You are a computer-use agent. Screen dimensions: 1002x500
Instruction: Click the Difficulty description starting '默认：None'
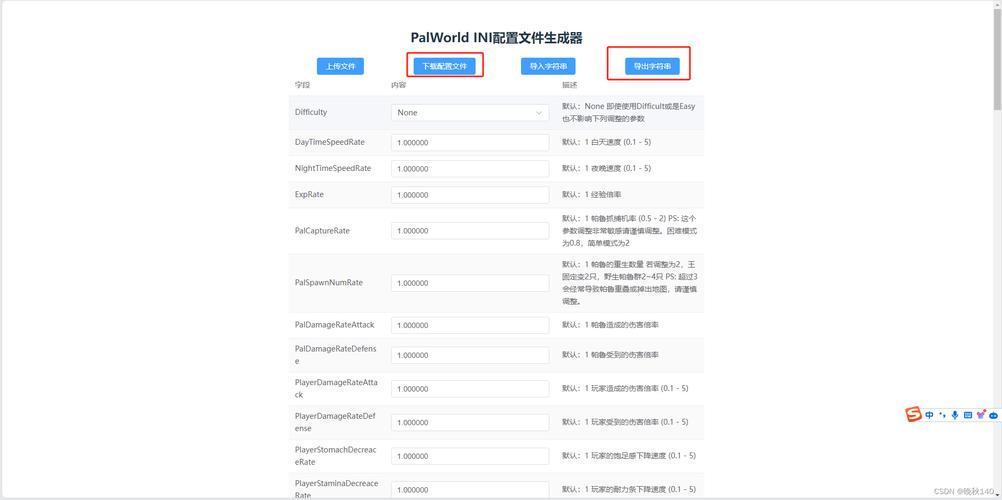[629, 113]
